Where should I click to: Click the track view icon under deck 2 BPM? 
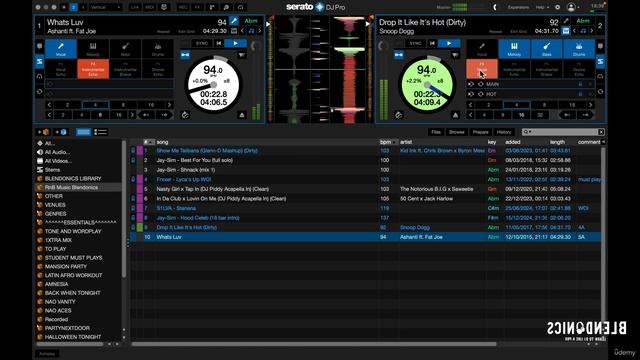566,31
